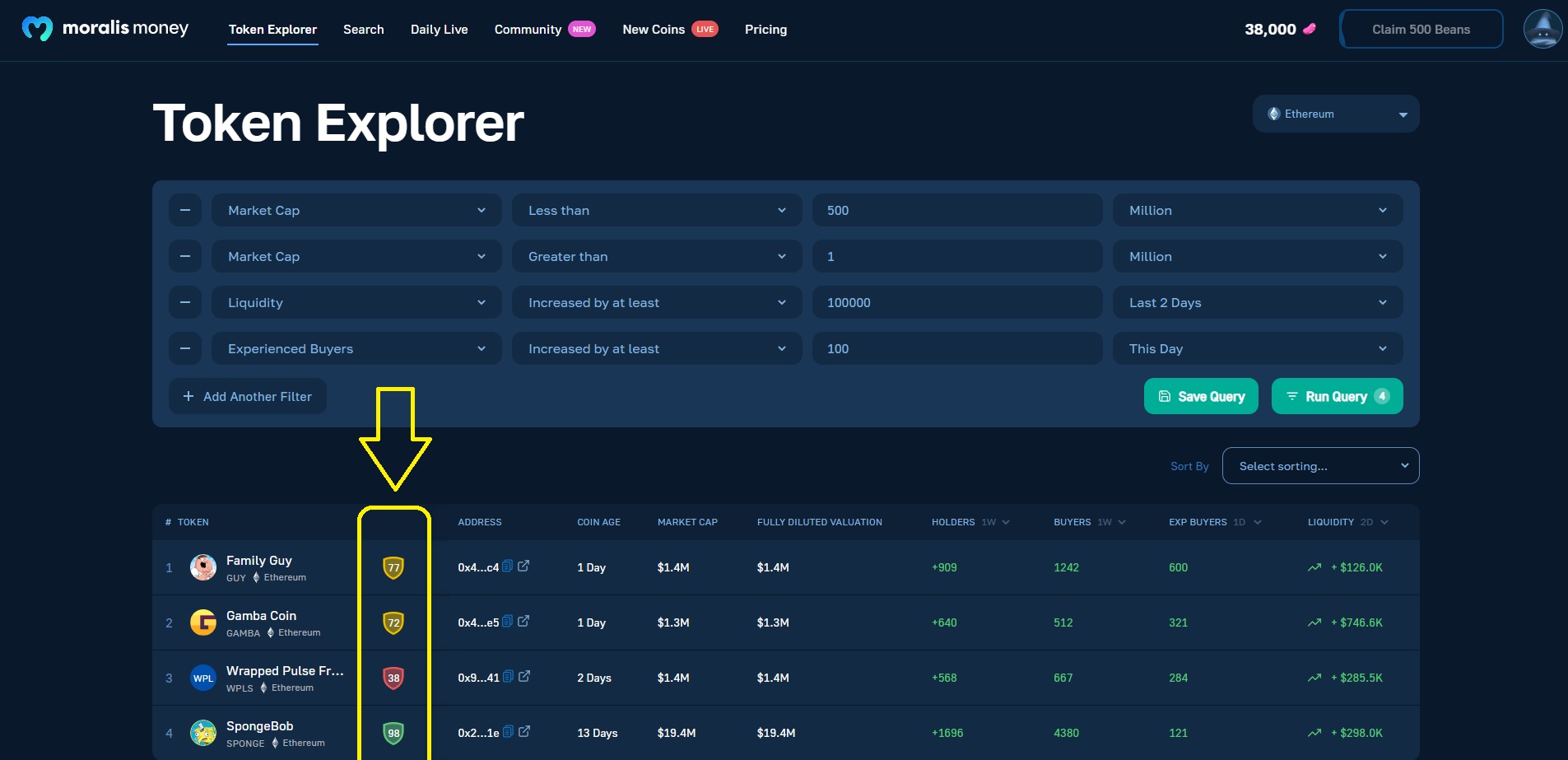The height and width of the screenshot is (760, 1568).
Task: Open Wrapped Pulse address external link
Action: pos(524,676)
